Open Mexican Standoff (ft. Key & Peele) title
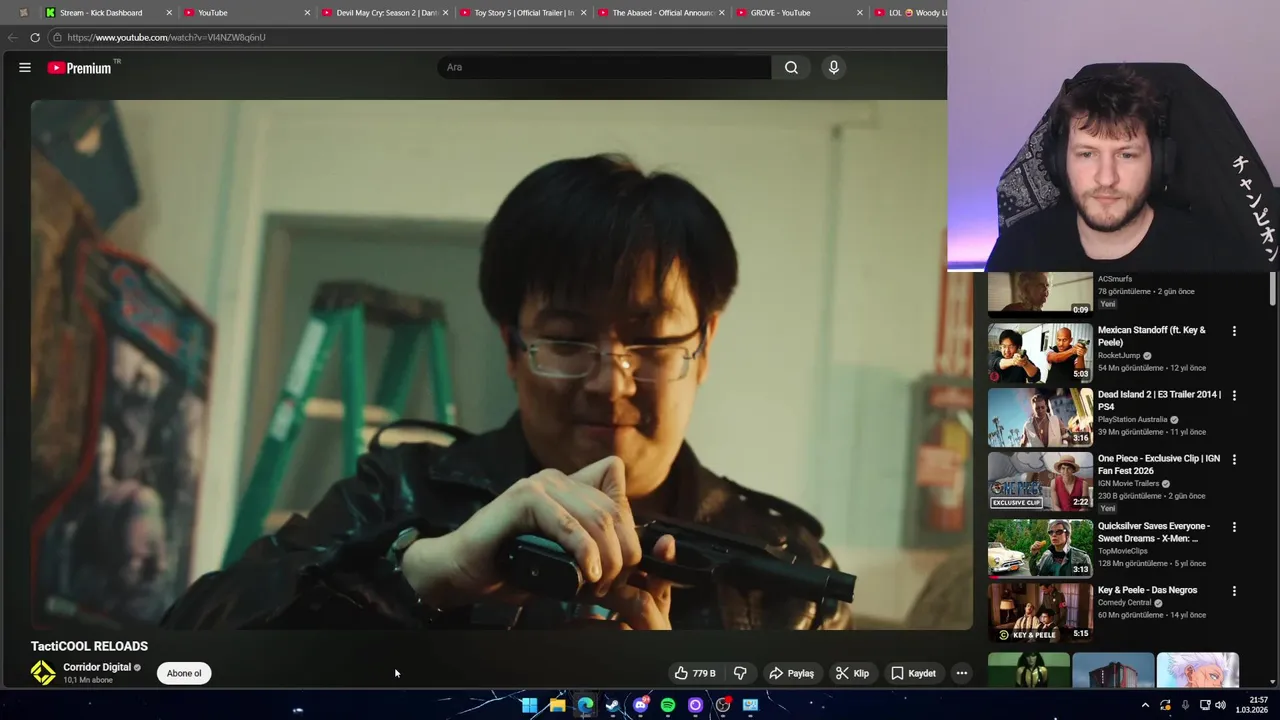1280x720 pixels. point(1151,336)
